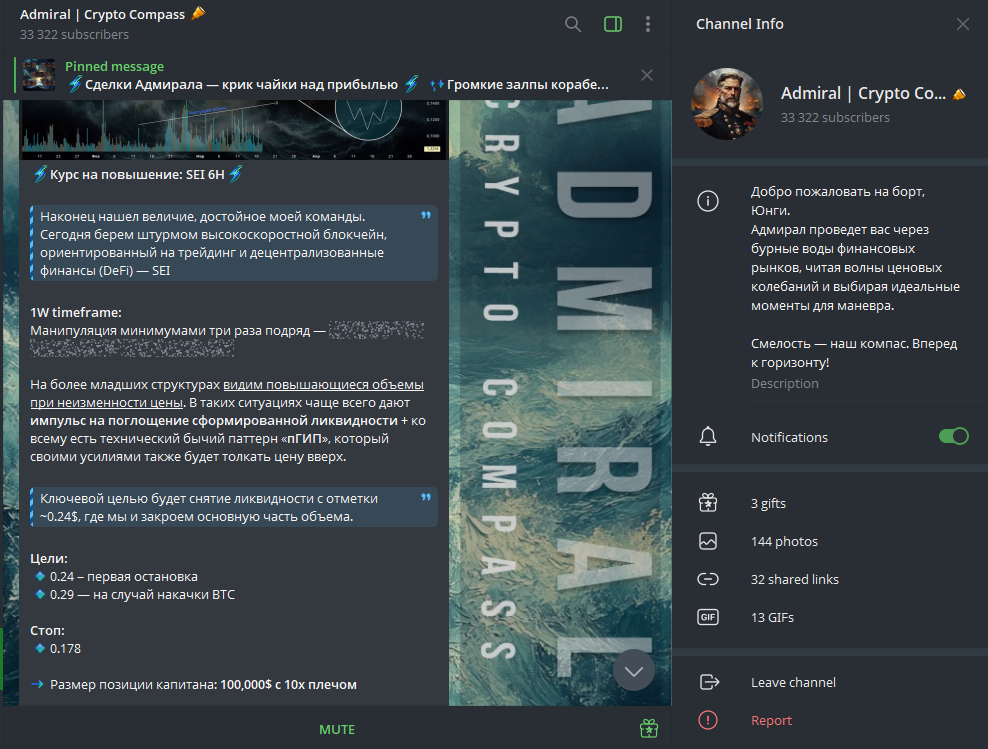988x749 pixels.
Task: Click the stop value "0.178"
Action: [66, 649]
